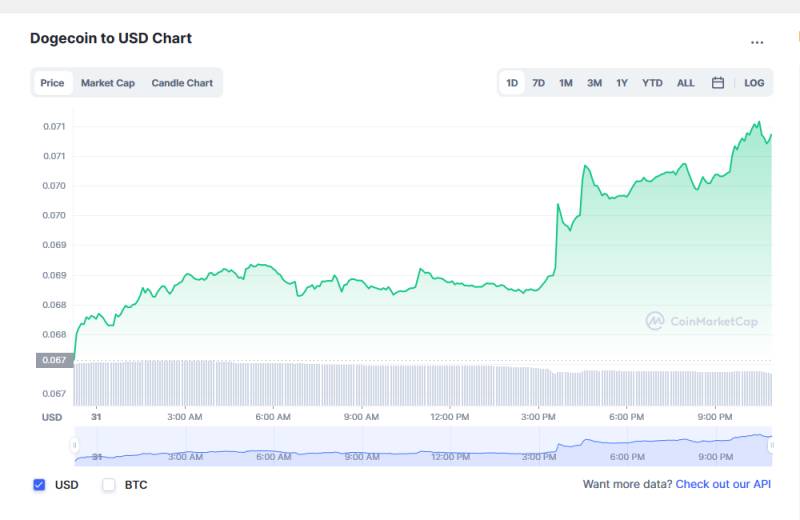Switch to the Market Cap tab
This screenshot has height=520, width=800.
108,83
